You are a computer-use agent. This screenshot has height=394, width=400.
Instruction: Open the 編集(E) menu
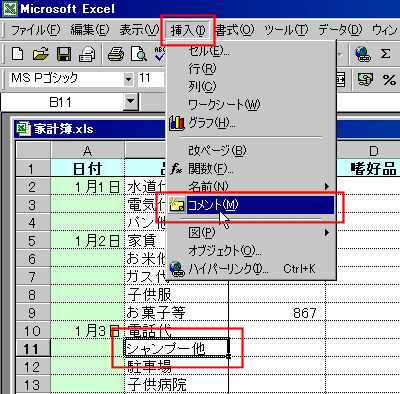pos(90,30)
